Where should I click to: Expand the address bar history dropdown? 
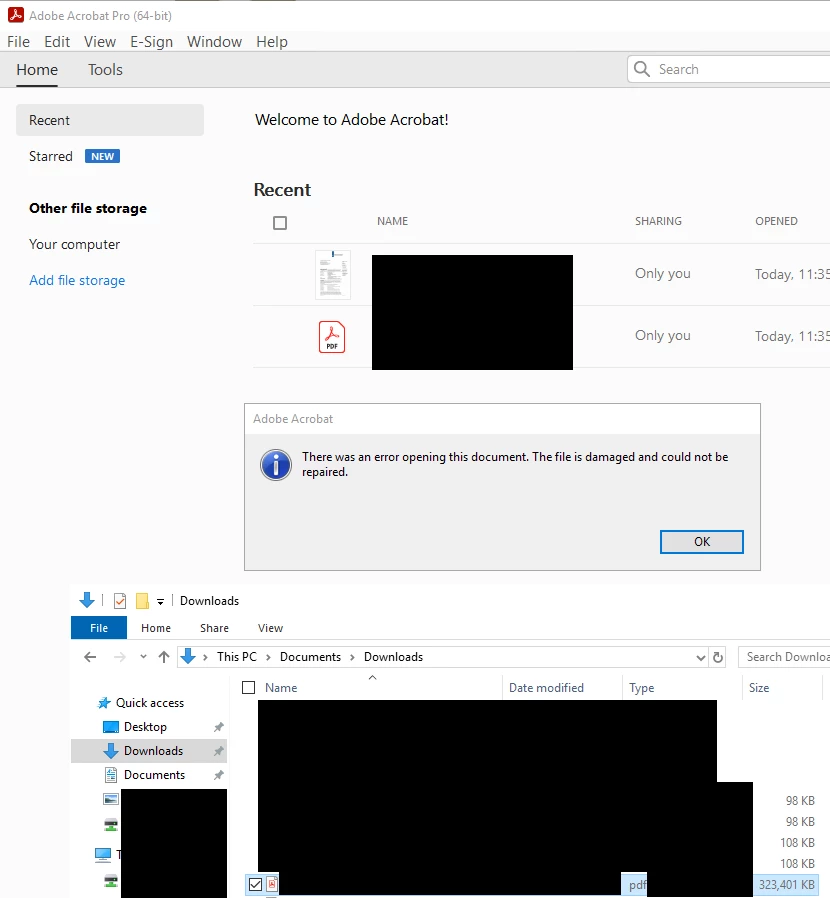[701, 657]
